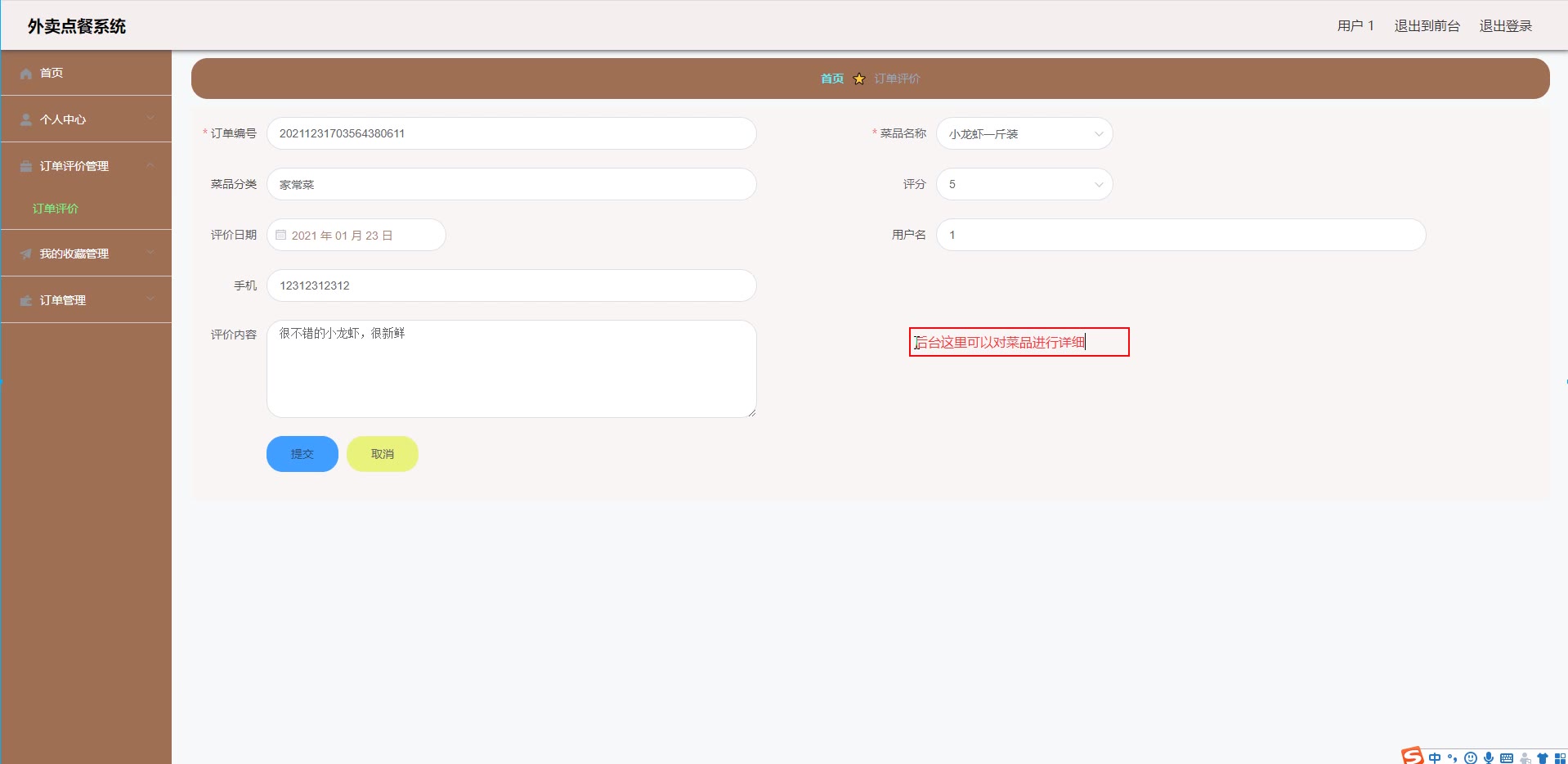
Task: Click the 菜品分类 input field
Action: [512, 184]
